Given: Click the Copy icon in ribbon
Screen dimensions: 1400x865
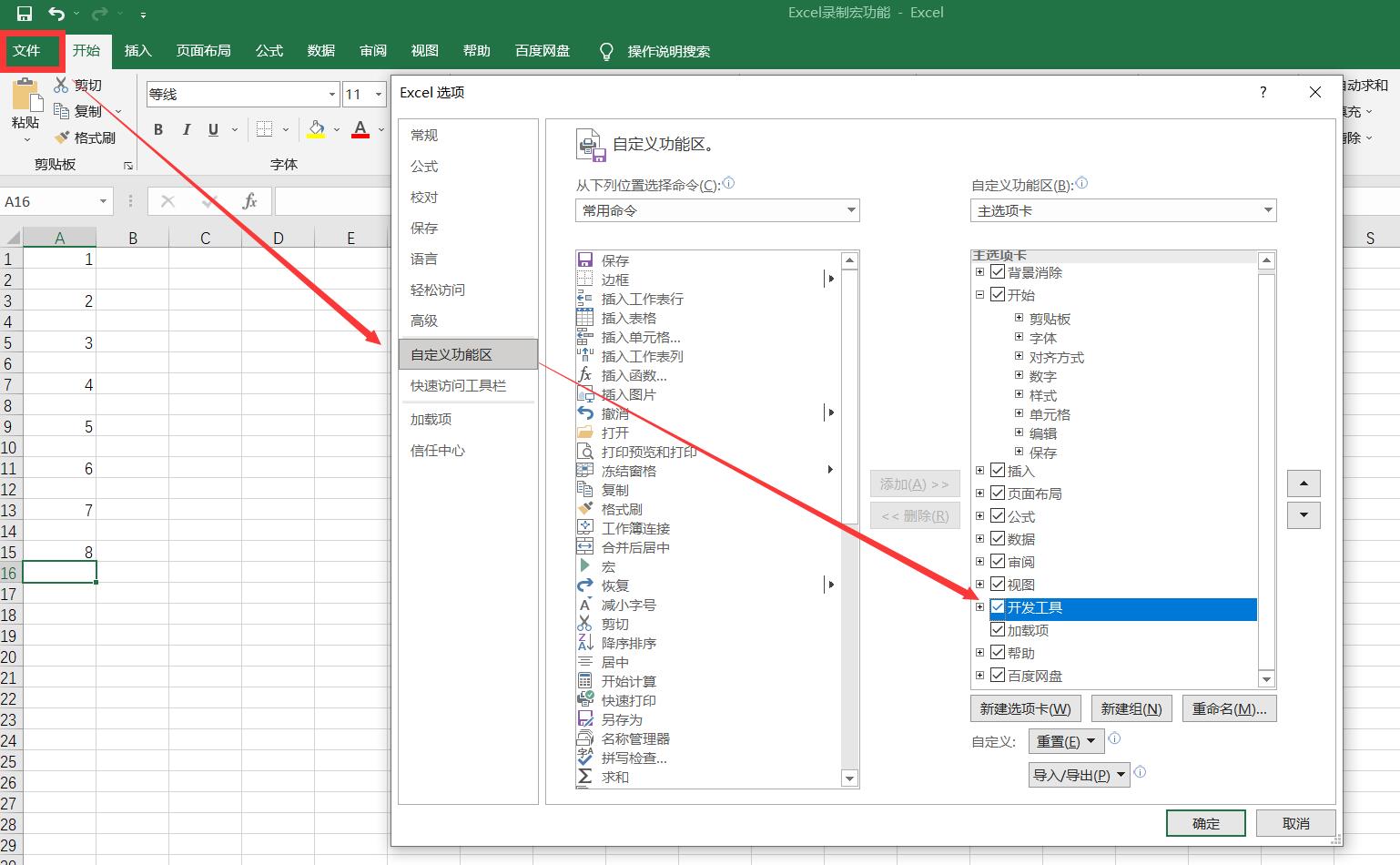Looking at the screenshot, I should (x=61, y=111).
